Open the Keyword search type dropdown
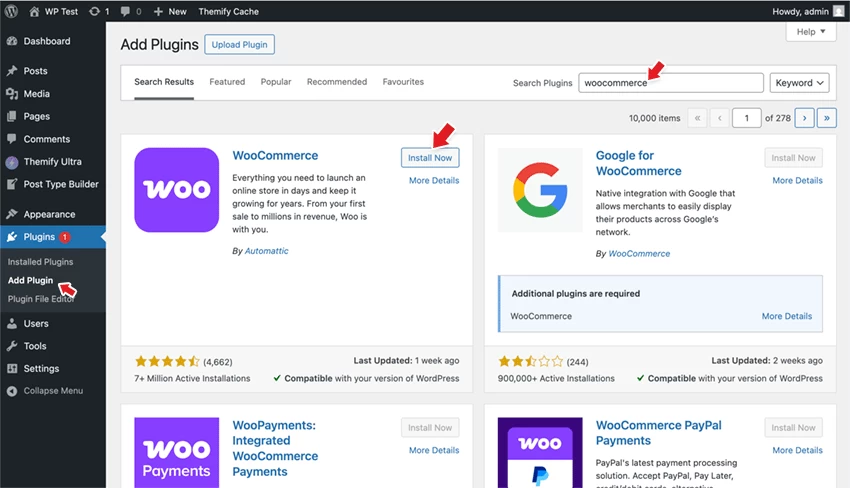Screen dimensions: 850x488 click(x=800, y=83)
